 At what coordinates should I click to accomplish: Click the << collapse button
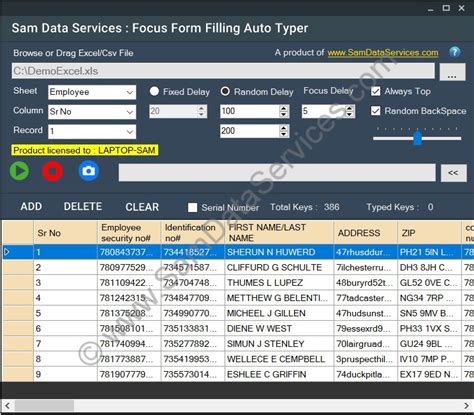tap(453, 173)
